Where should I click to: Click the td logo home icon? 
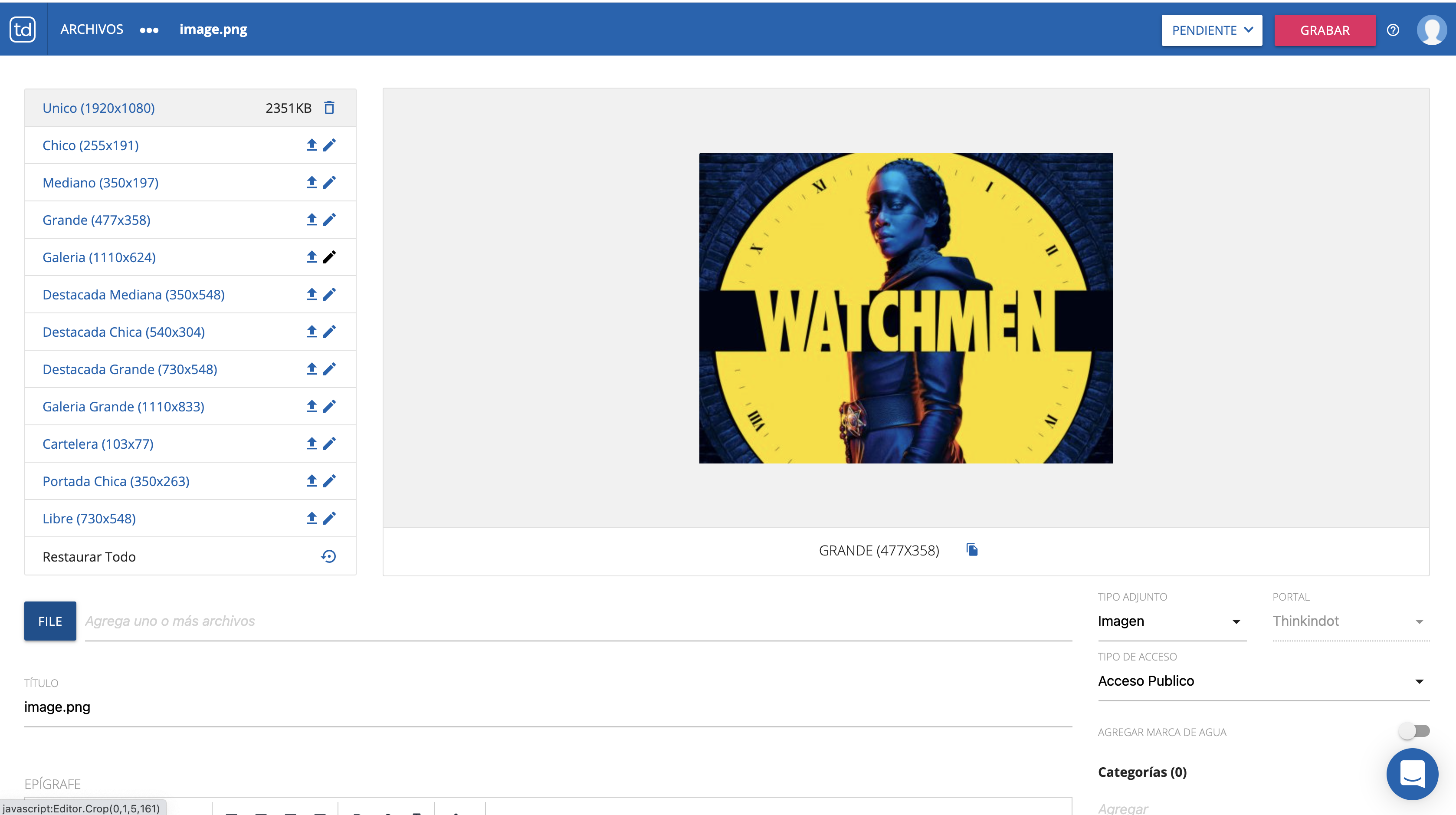pos(23,30)
